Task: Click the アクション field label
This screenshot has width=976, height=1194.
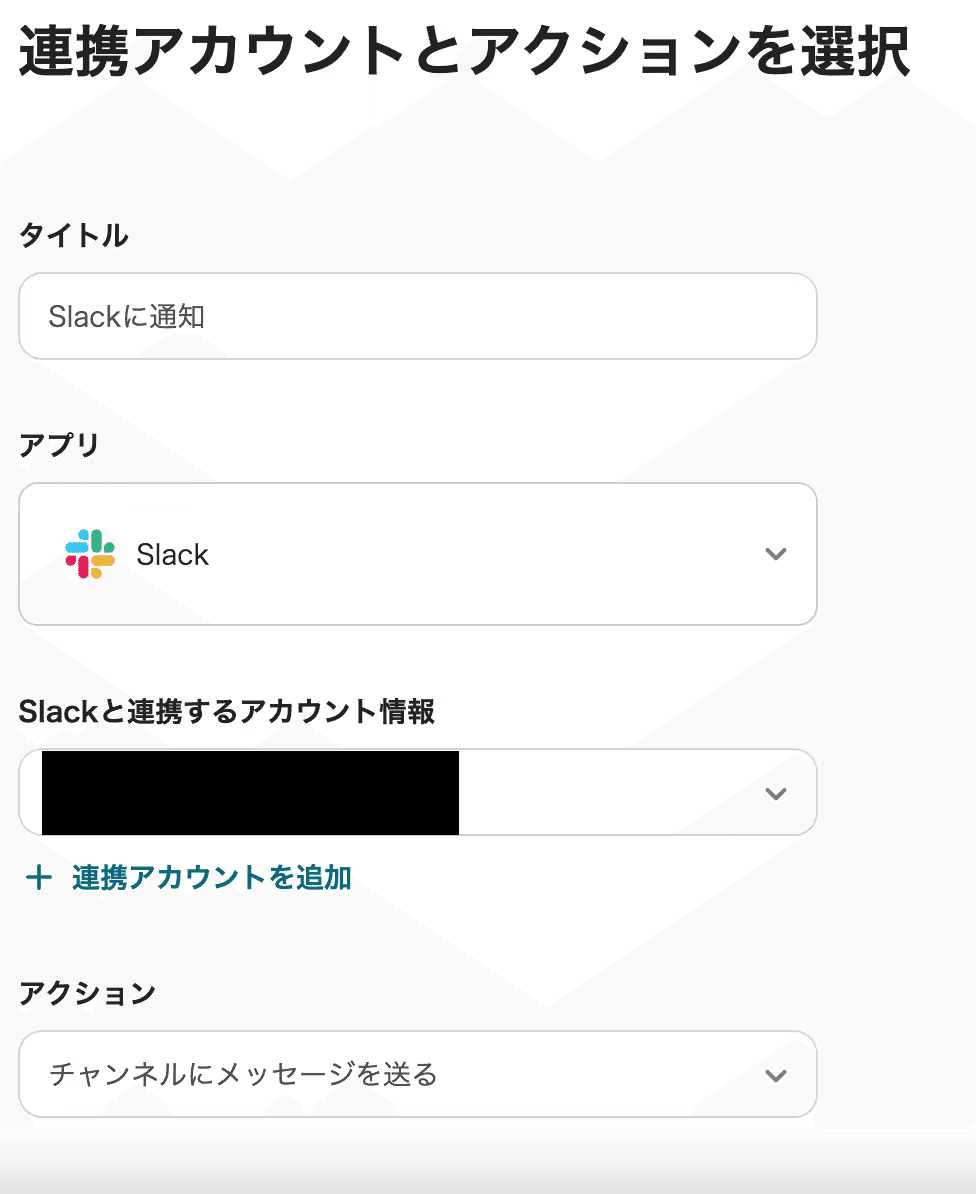Action: pos(87,993)
